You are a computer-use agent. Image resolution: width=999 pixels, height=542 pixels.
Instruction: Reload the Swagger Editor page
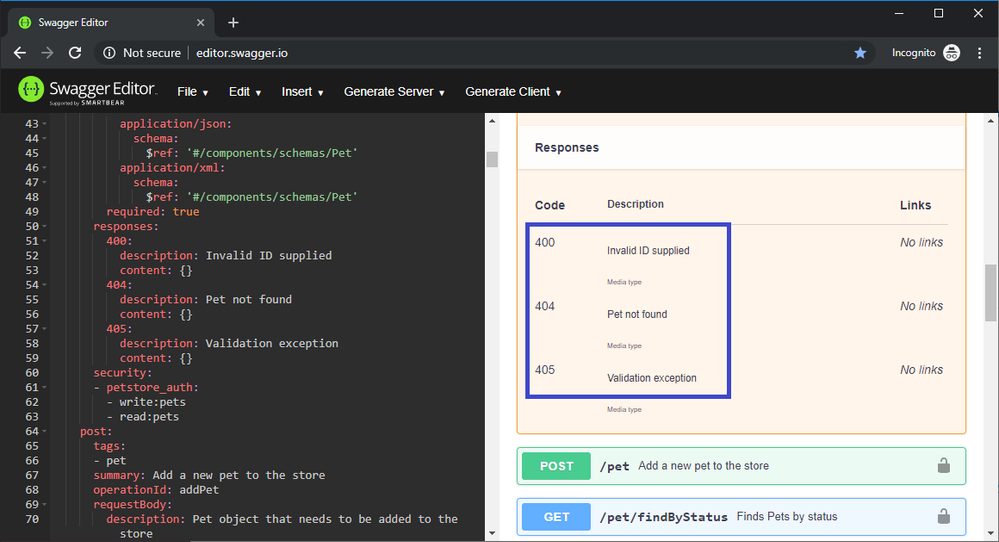(75, 53)
